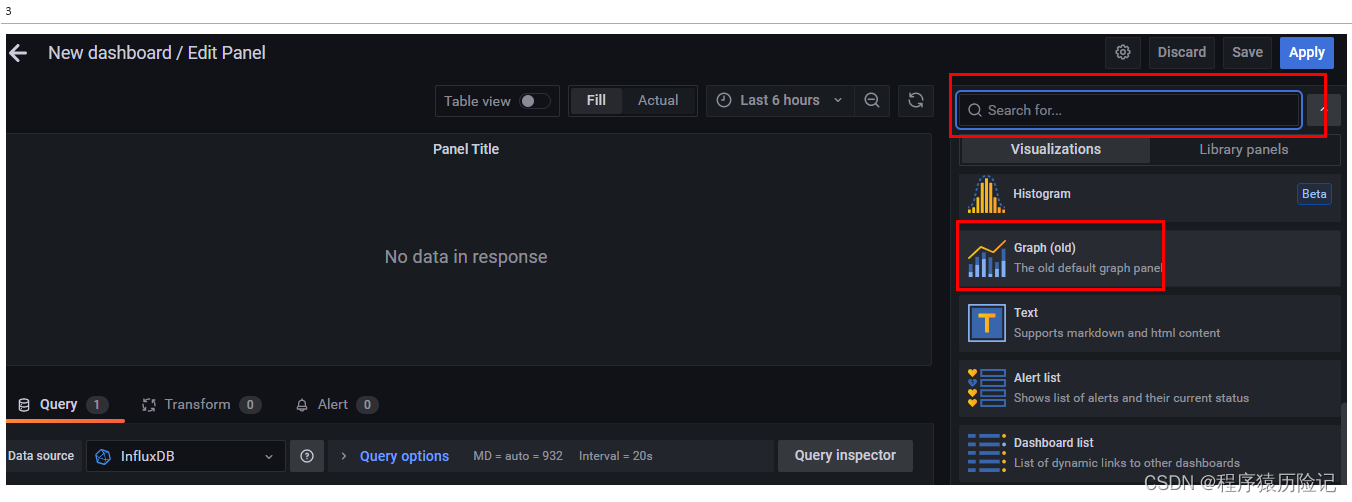This screenshot has height=502, width=1352.
Task: Click the 'Interval = 20s' text
Action: pyautogui.click(x=616, y=456)
